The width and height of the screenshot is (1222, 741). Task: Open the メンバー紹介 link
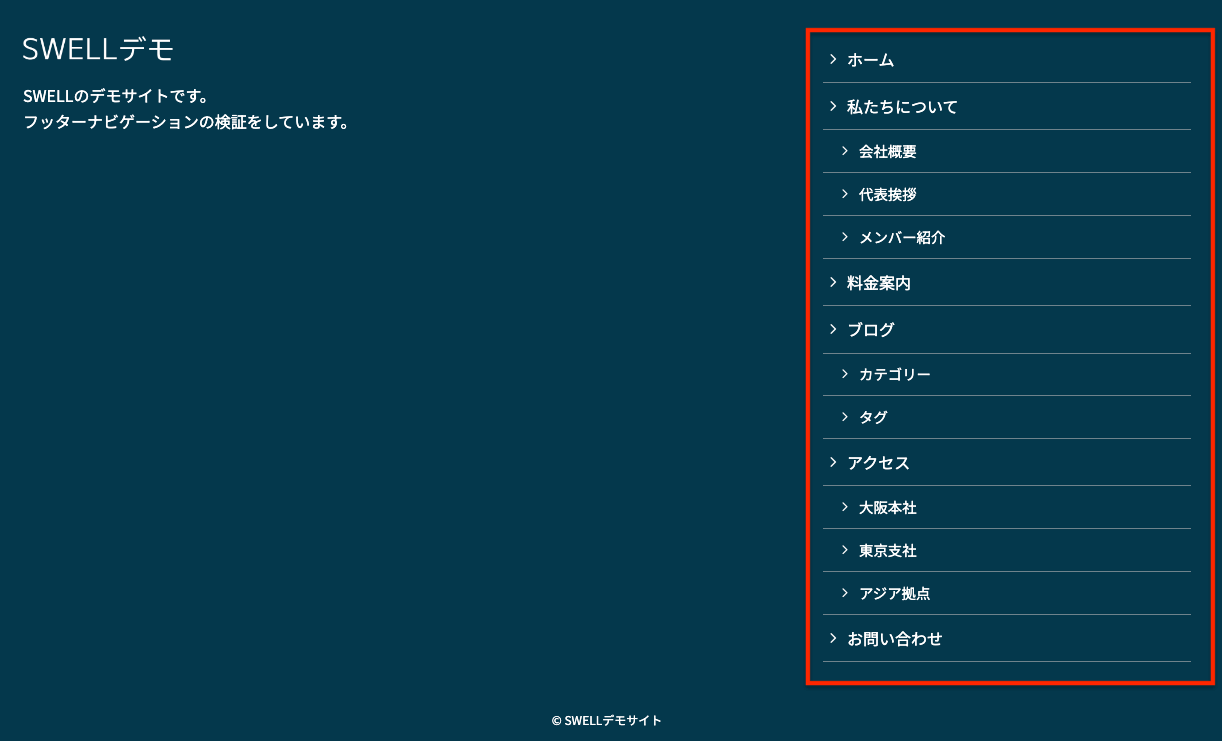(899, 237)
